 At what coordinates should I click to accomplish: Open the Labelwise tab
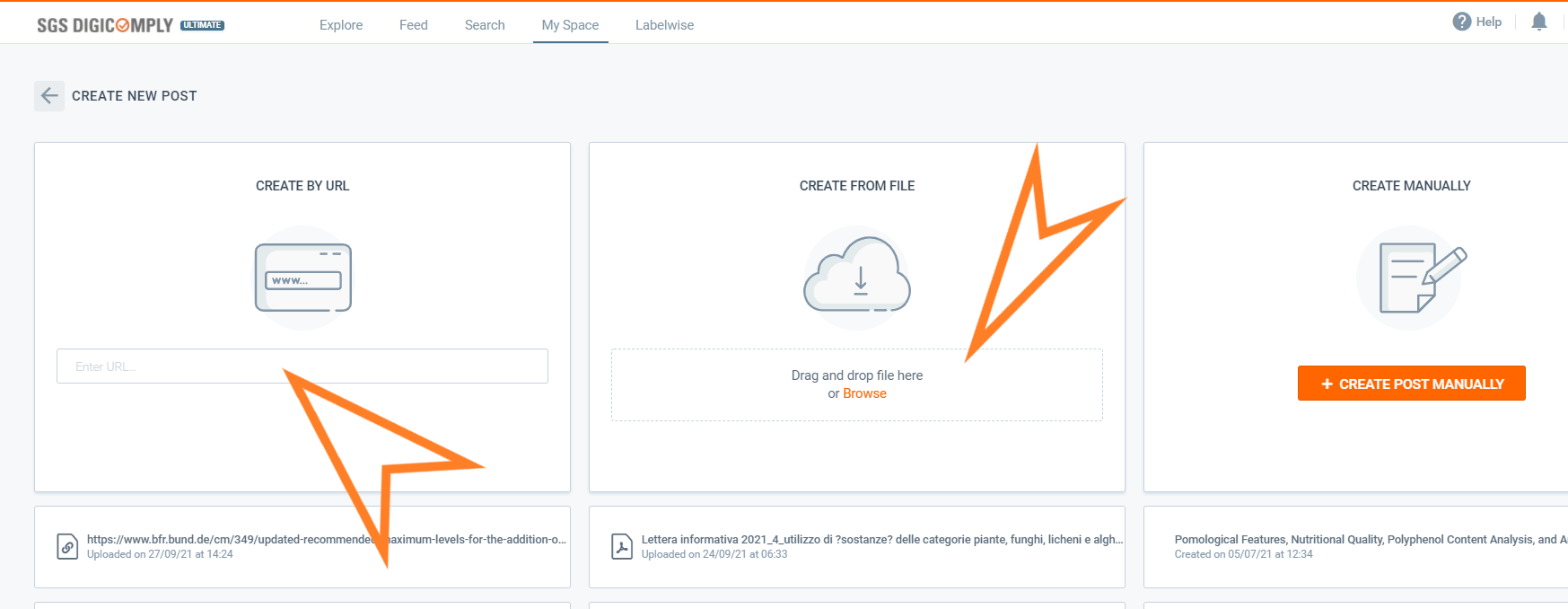tap(664, 25)
